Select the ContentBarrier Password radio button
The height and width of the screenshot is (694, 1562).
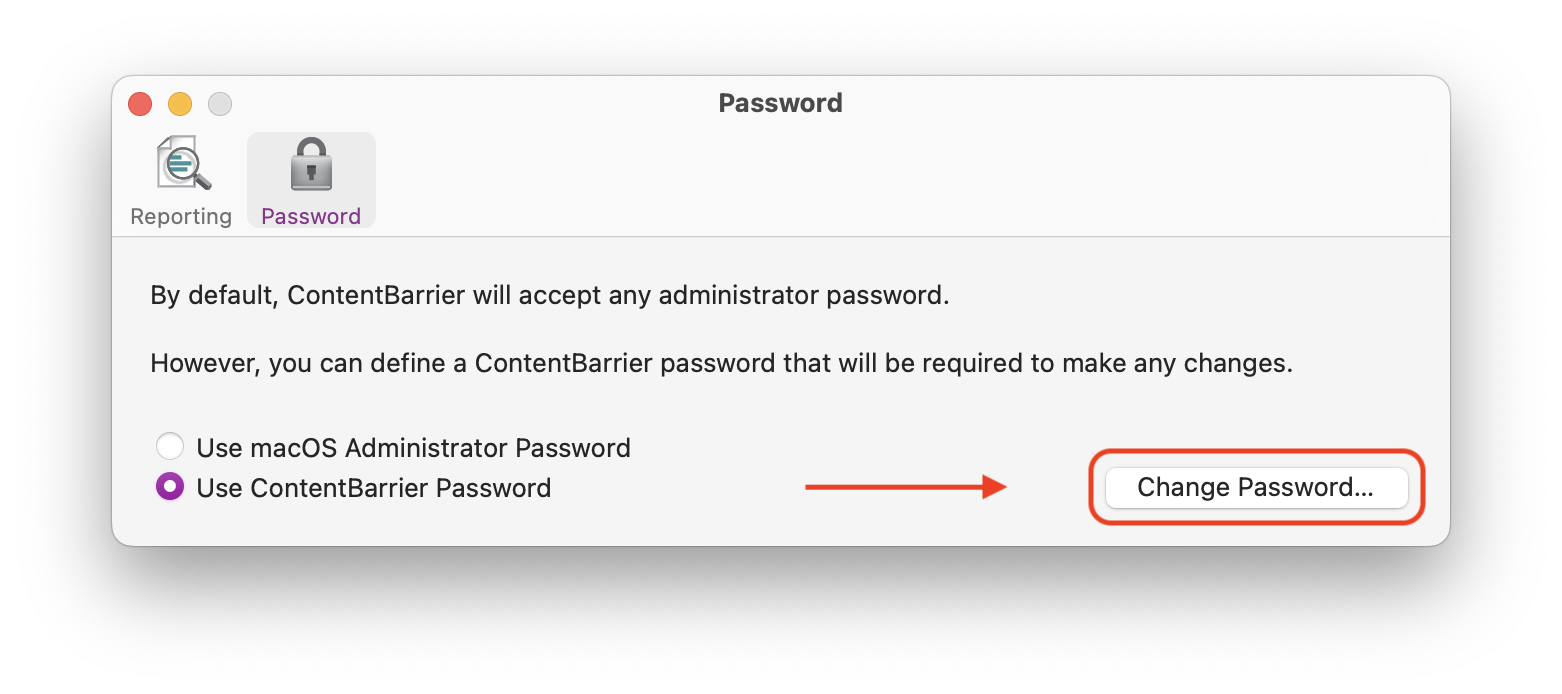pyautogui.click(x=170, y=487)
